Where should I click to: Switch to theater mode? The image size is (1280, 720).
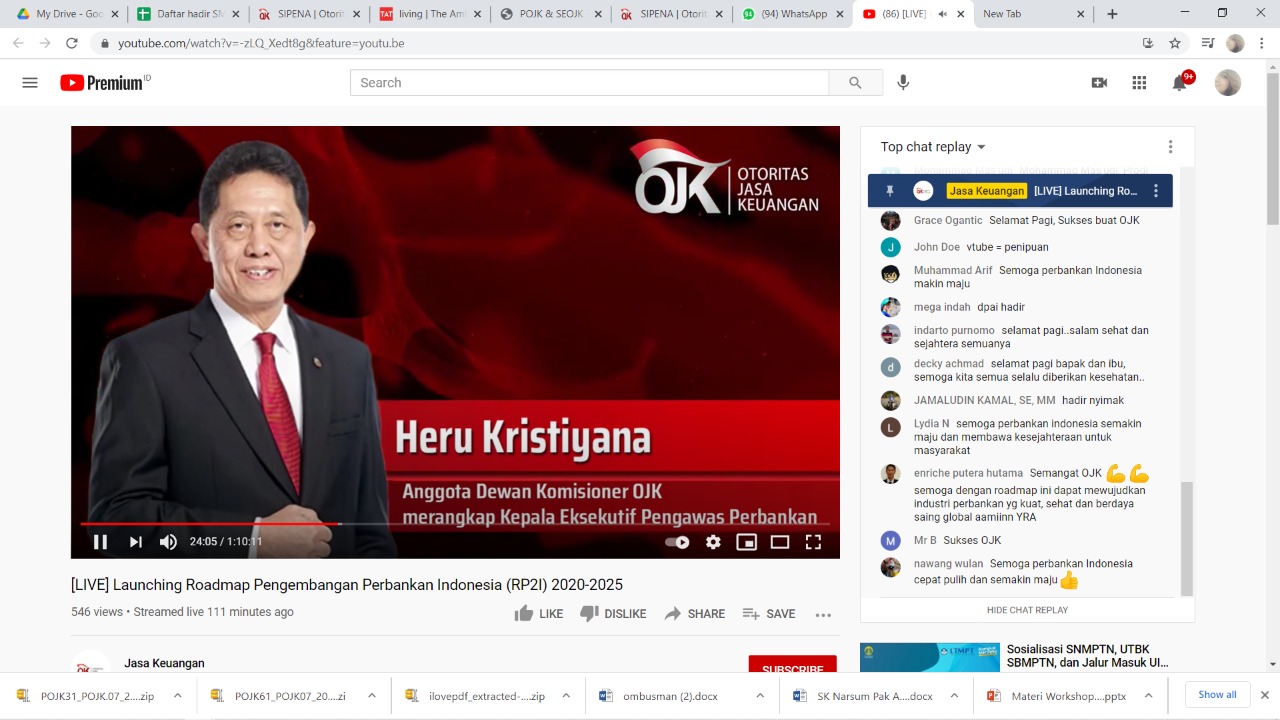point(780,542)
